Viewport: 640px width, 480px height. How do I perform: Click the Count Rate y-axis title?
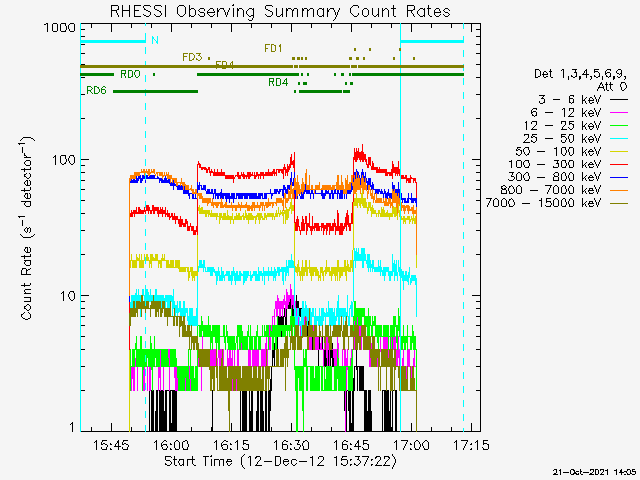[27, 228]
